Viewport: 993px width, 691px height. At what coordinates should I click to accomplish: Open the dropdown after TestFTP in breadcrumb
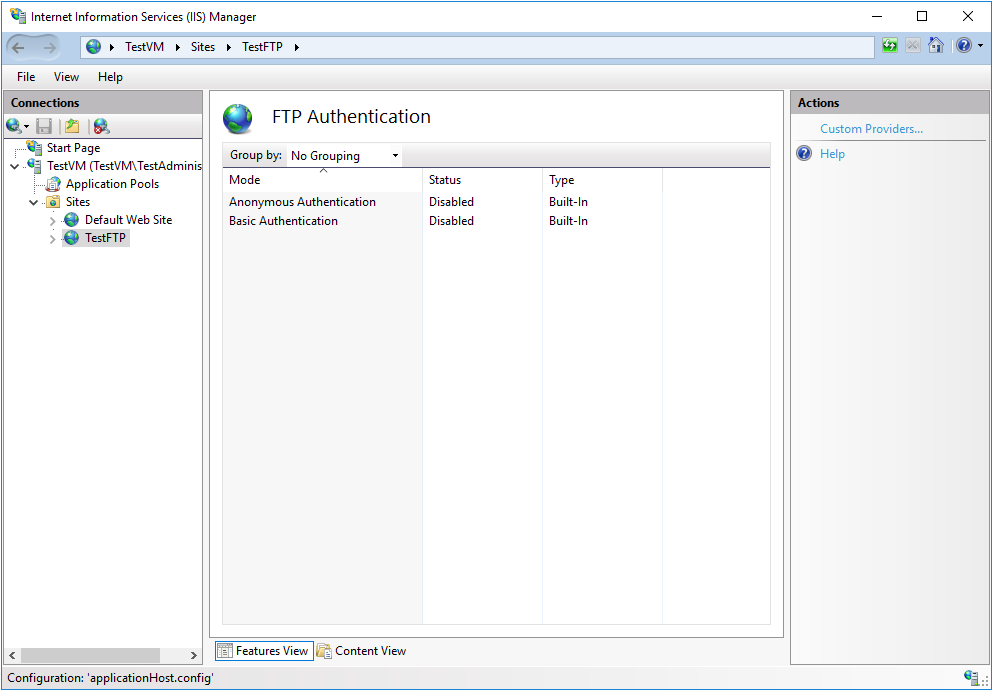[x=296, y=47]
